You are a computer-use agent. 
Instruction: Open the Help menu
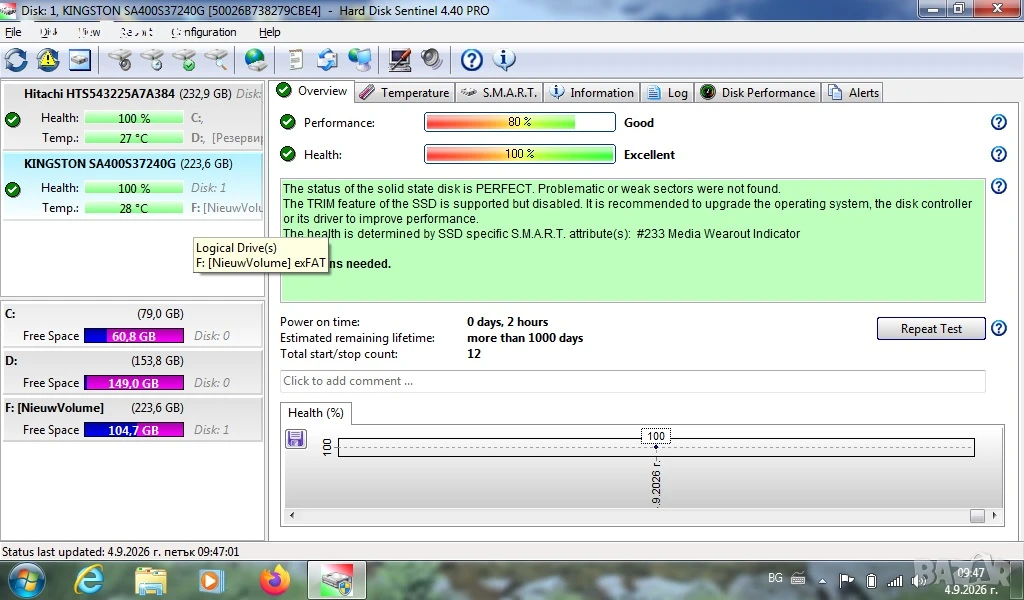269,32
